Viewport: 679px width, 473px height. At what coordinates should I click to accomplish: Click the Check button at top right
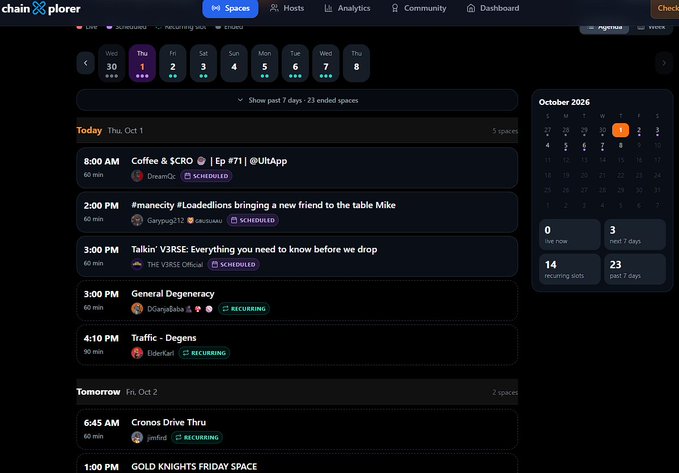(x=665, y=8)
